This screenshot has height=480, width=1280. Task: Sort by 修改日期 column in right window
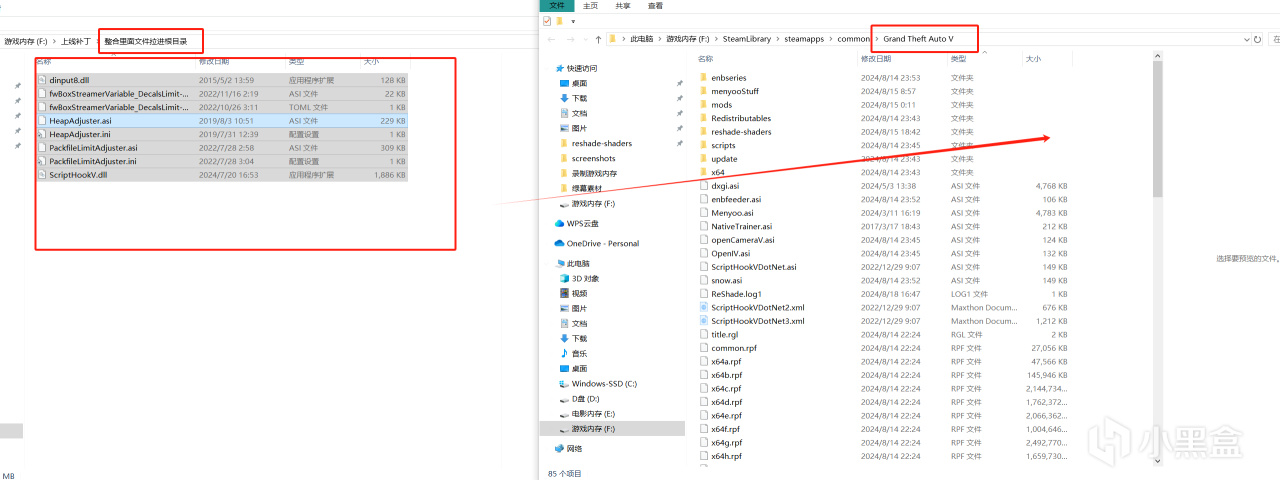pyautogui.click(x=875, y=59)
